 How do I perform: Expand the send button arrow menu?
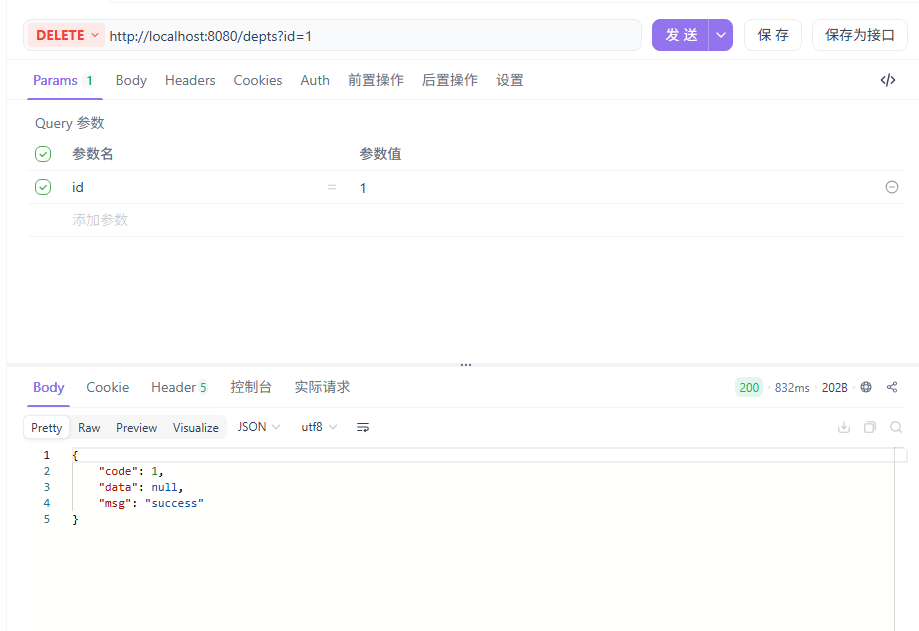(721, 35)
